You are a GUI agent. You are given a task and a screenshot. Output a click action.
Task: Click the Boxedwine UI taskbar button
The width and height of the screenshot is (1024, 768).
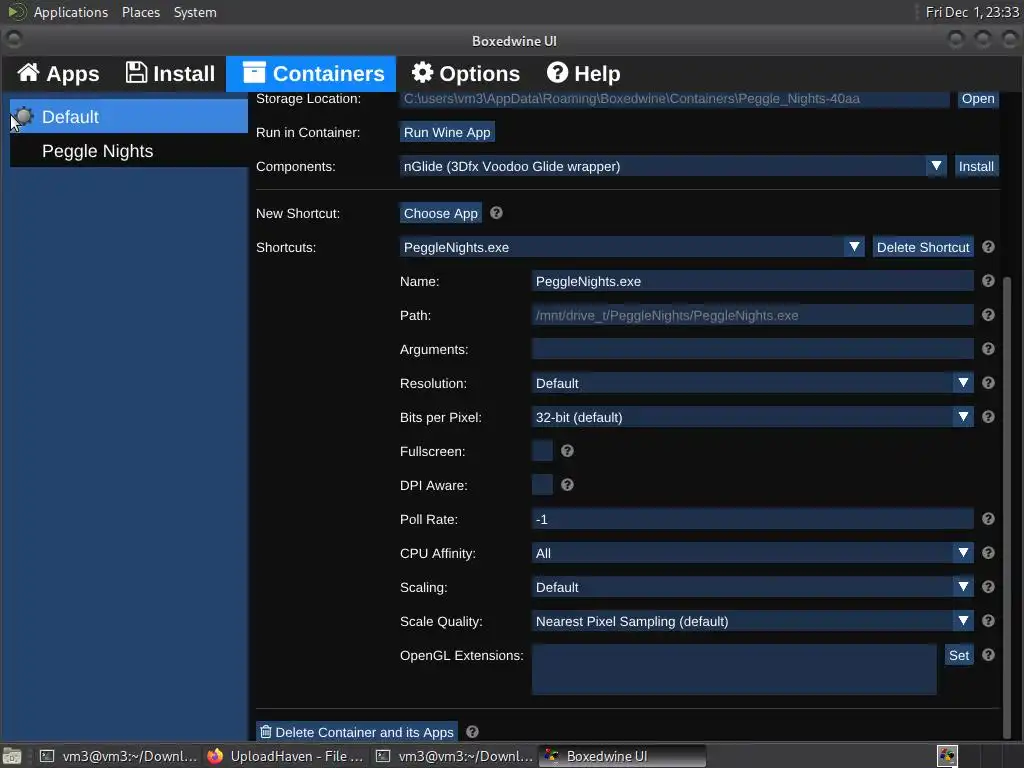tap(622, 756)
